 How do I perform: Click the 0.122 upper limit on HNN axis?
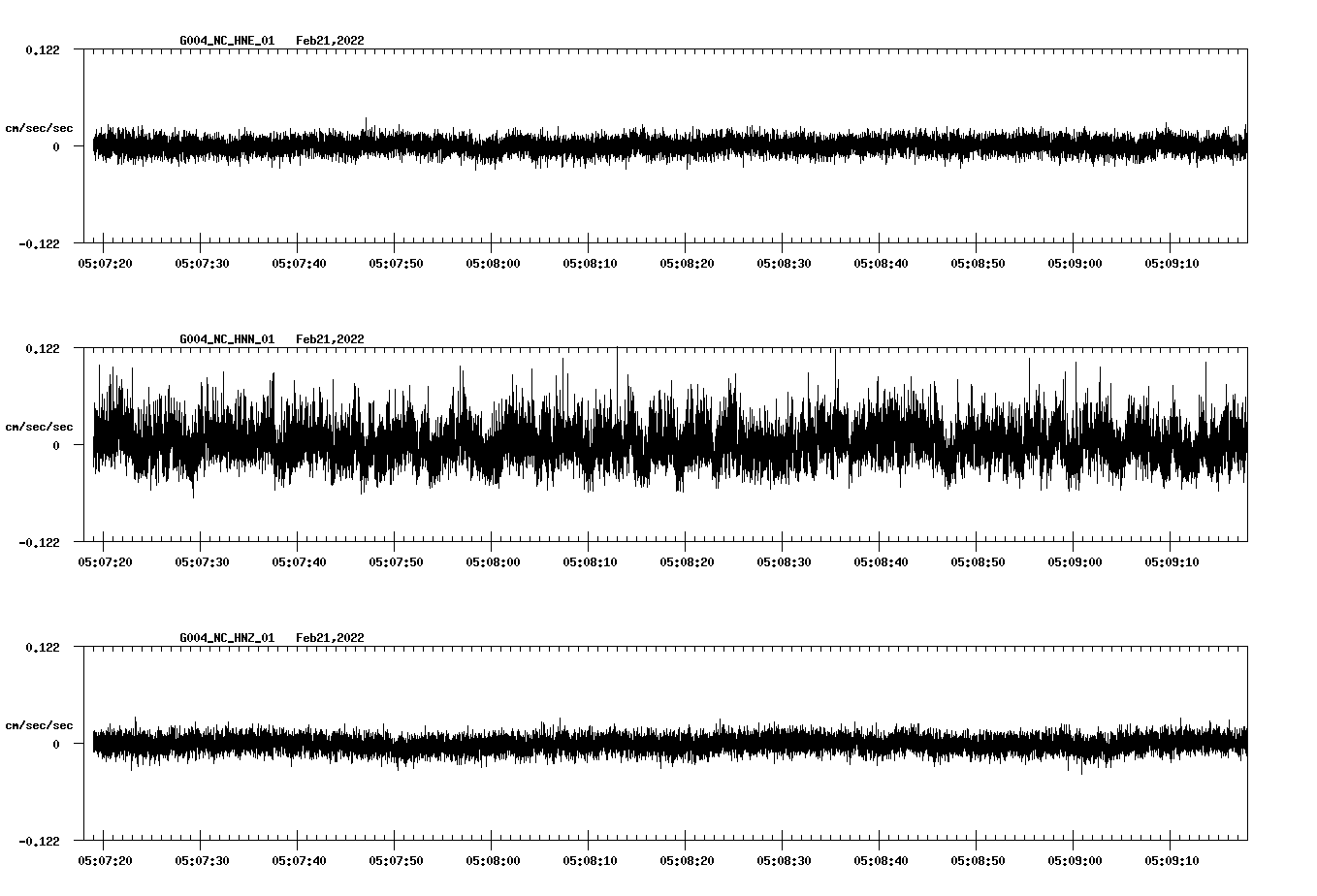tap(42, 348)
